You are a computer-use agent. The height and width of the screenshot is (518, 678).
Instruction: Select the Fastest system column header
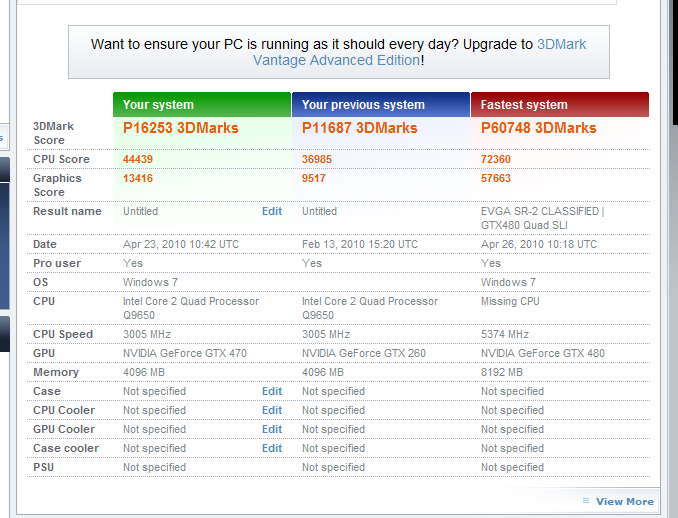(x=560, y=105)
